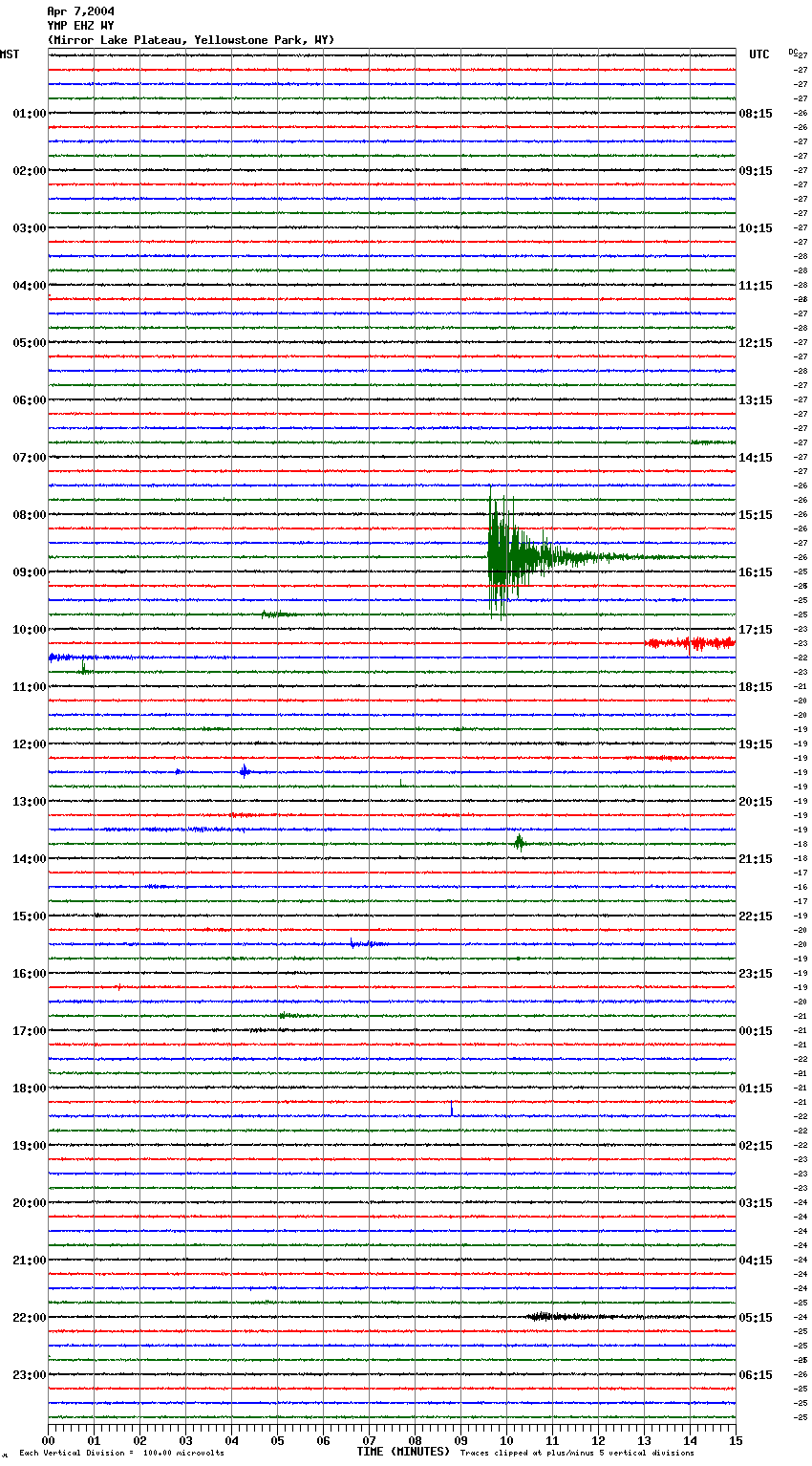Screen dimensions: 812x1466
Task: Click the 04:00 MST time label
Action: (30, 286)
